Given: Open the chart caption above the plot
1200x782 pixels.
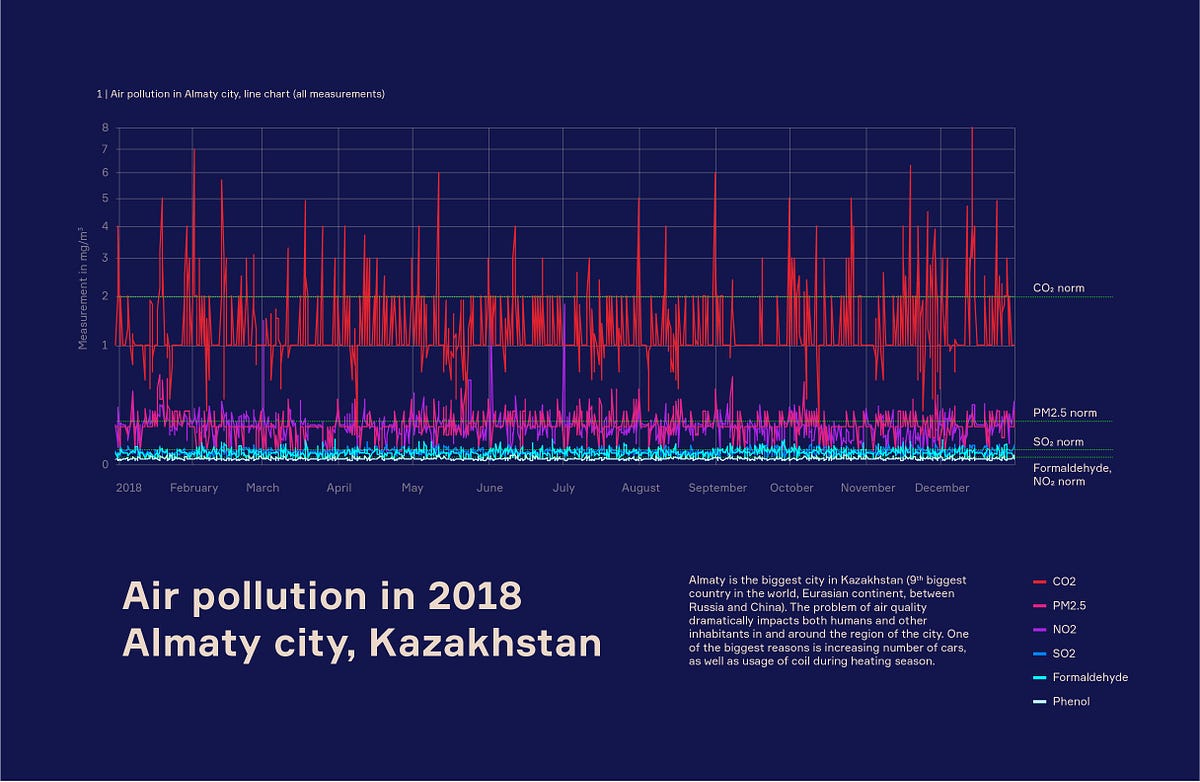Looking at the screenshot, I should click(242, 93).
